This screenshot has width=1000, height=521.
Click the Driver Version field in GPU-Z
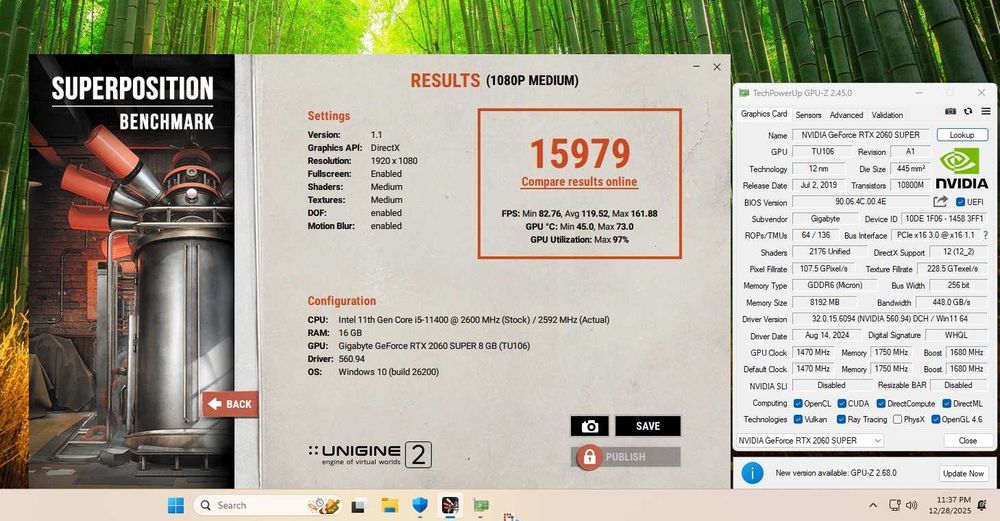tap(890, 318)
